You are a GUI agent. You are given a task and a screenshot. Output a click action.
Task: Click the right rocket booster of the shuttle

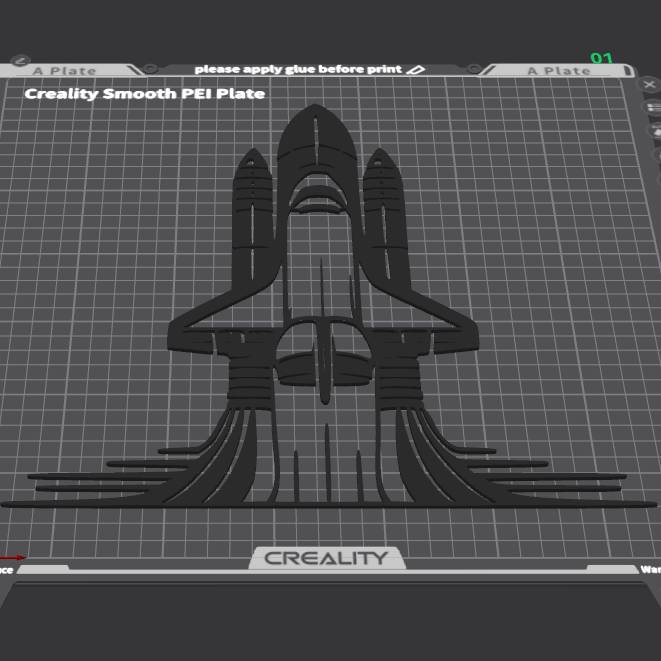pos(384,220)
